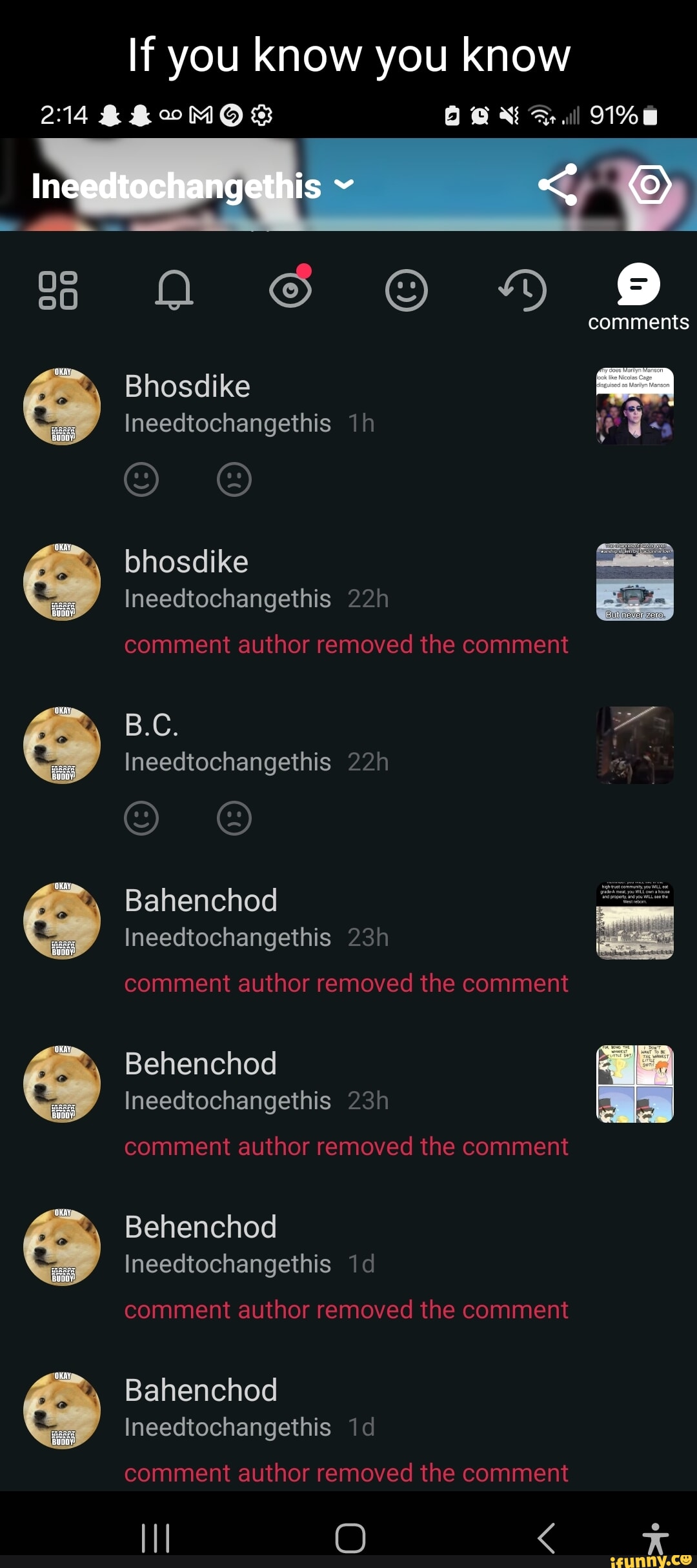Open notifications bell tab
The width and height of the screenshot is (697, 1568).
click(x=174, y=290)
